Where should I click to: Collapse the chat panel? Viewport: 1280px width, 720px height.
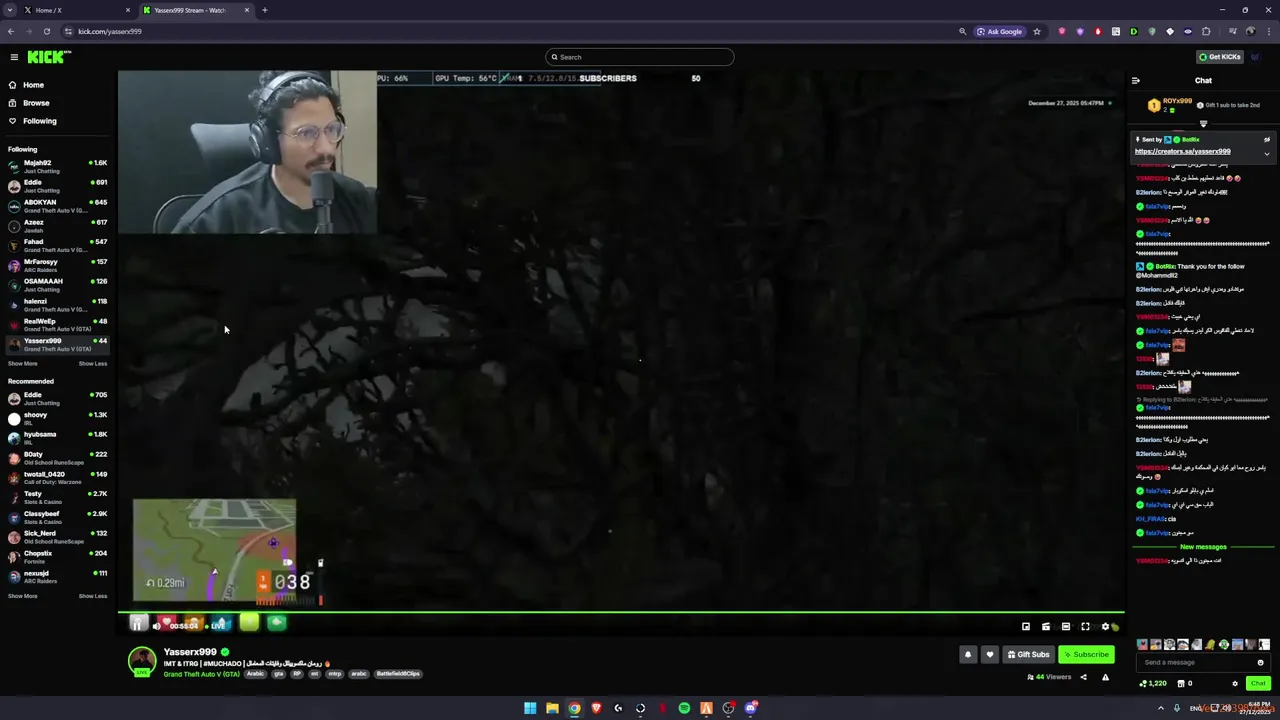pyautogui.click(x=1136, y=81)
